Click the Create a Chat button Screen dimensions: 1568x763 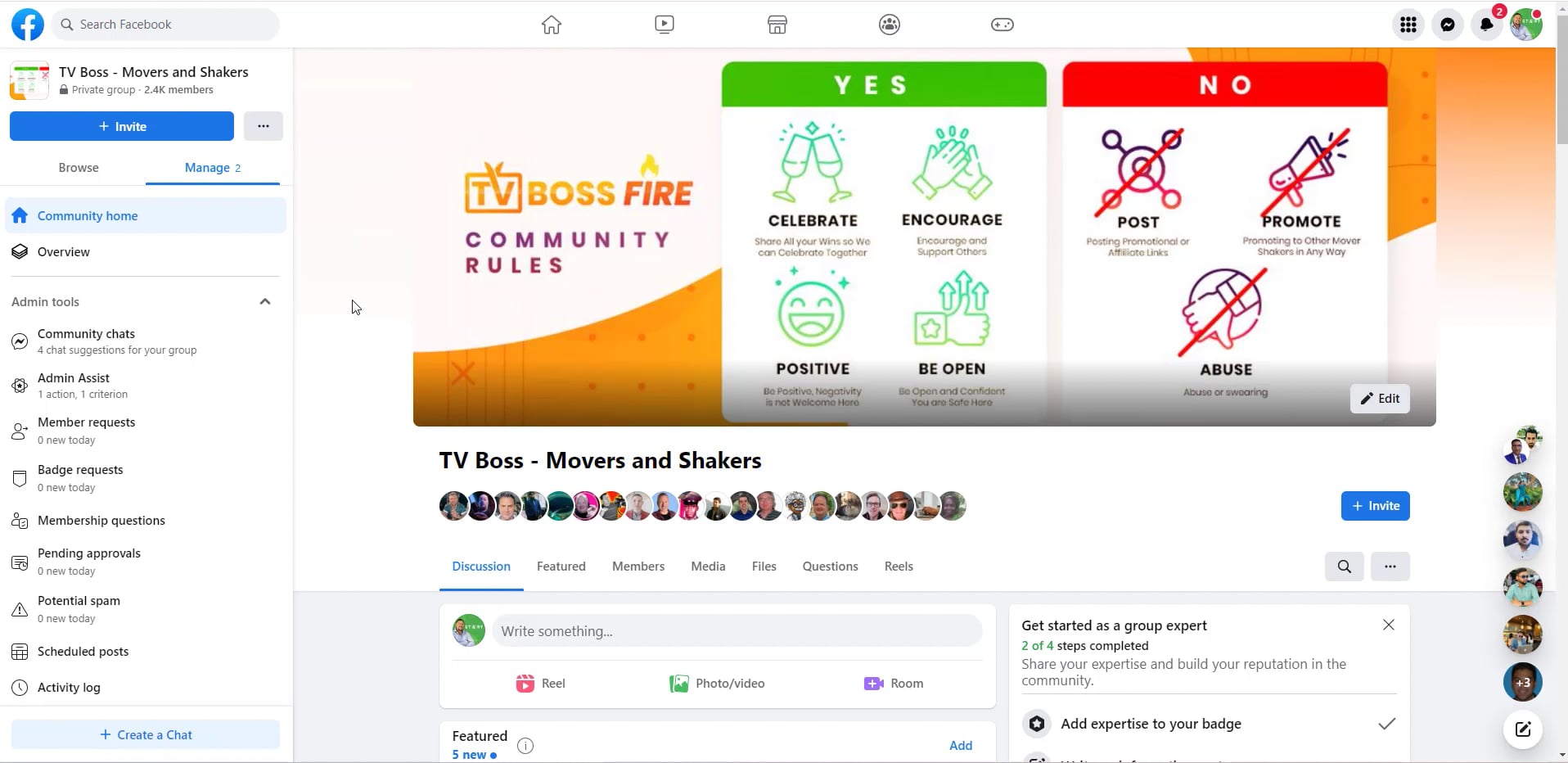(x=146, y=735)
